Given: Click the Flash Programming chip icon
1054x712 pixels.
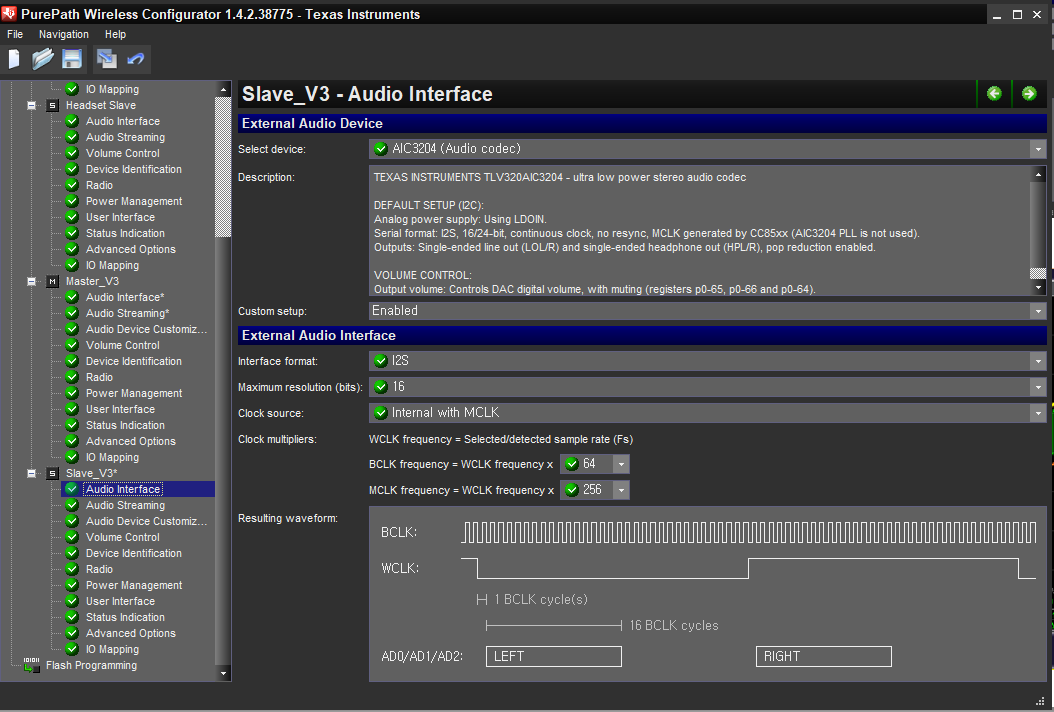Looking at the screenshot, I should pyautogui.click(x=32, y=665).
